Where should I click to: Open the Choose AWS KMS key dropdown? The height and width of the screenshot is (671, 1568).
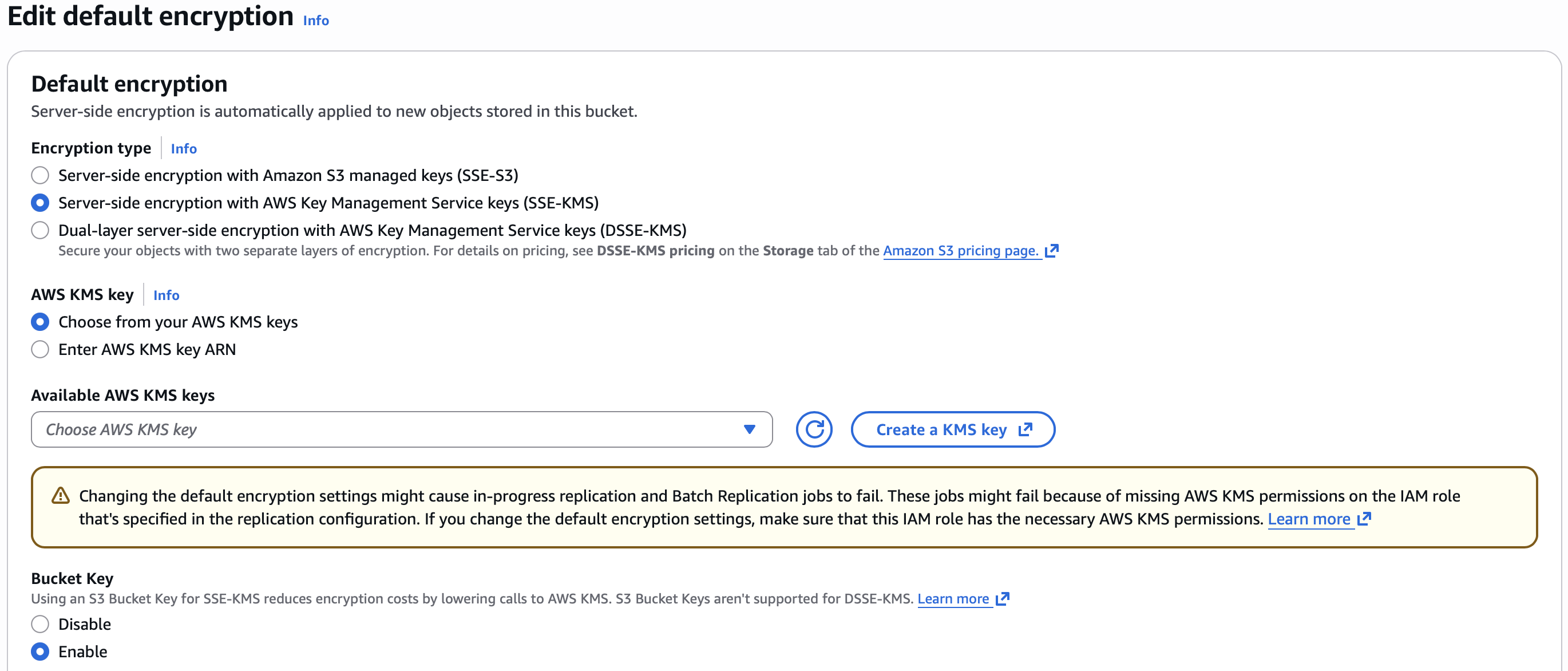390,430
